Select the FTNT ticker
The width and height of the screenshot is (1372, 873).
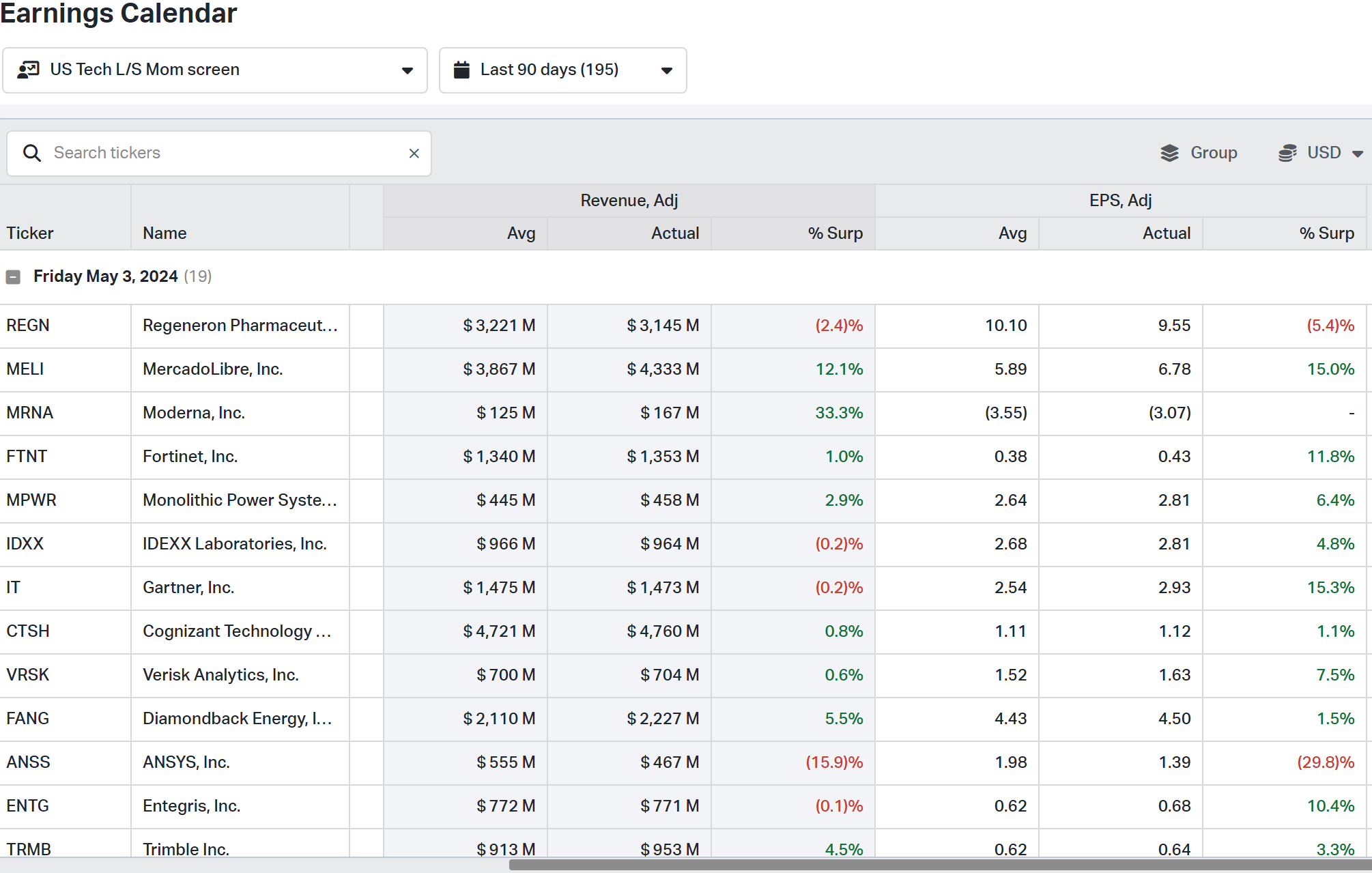tap(27, 457)
